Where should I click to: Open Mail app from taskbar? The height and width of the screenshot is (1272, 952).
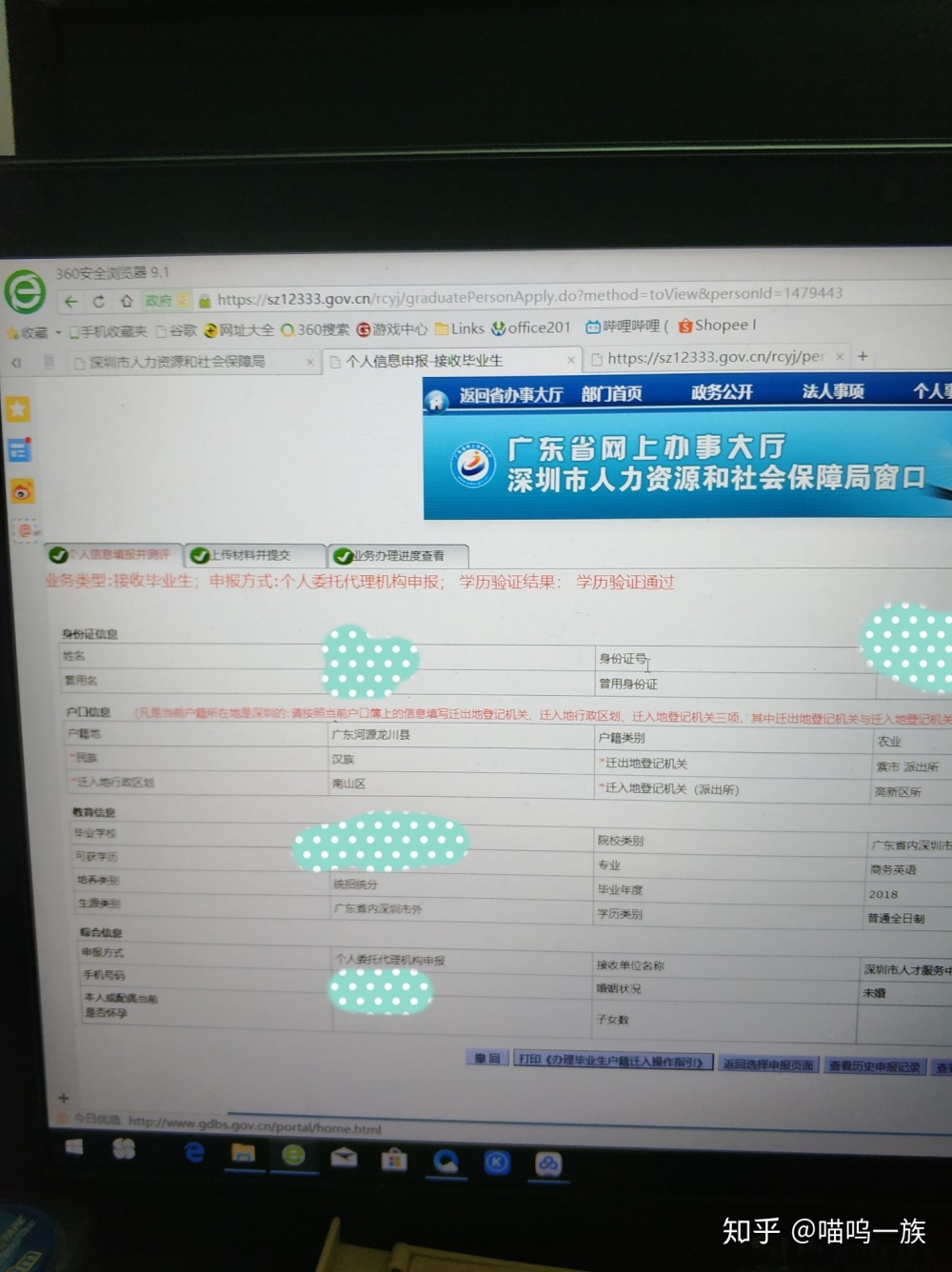point(344,1158)
